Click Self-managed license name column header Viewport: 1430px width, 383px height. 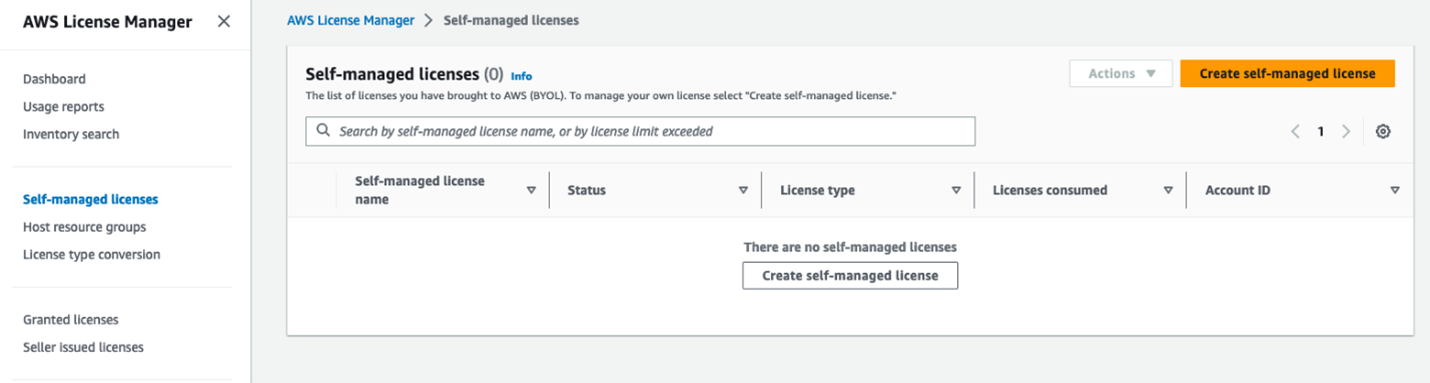point(420,190)
